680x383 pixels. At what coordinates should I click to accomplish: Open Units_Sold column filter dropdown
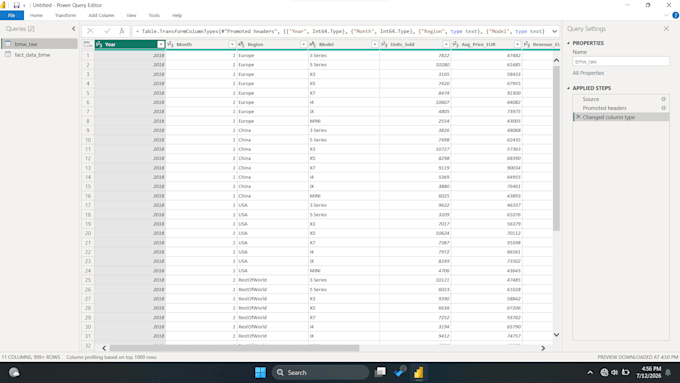pyautogui.click(x=446, y=44)
